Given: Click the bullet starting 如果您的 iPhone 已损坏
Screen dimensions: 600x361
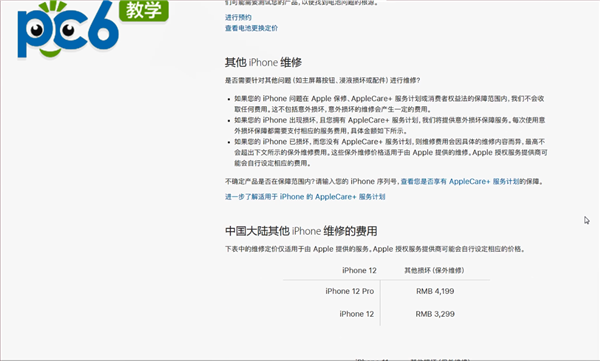Looking at the screenshot, I should [x=391, y=152].
